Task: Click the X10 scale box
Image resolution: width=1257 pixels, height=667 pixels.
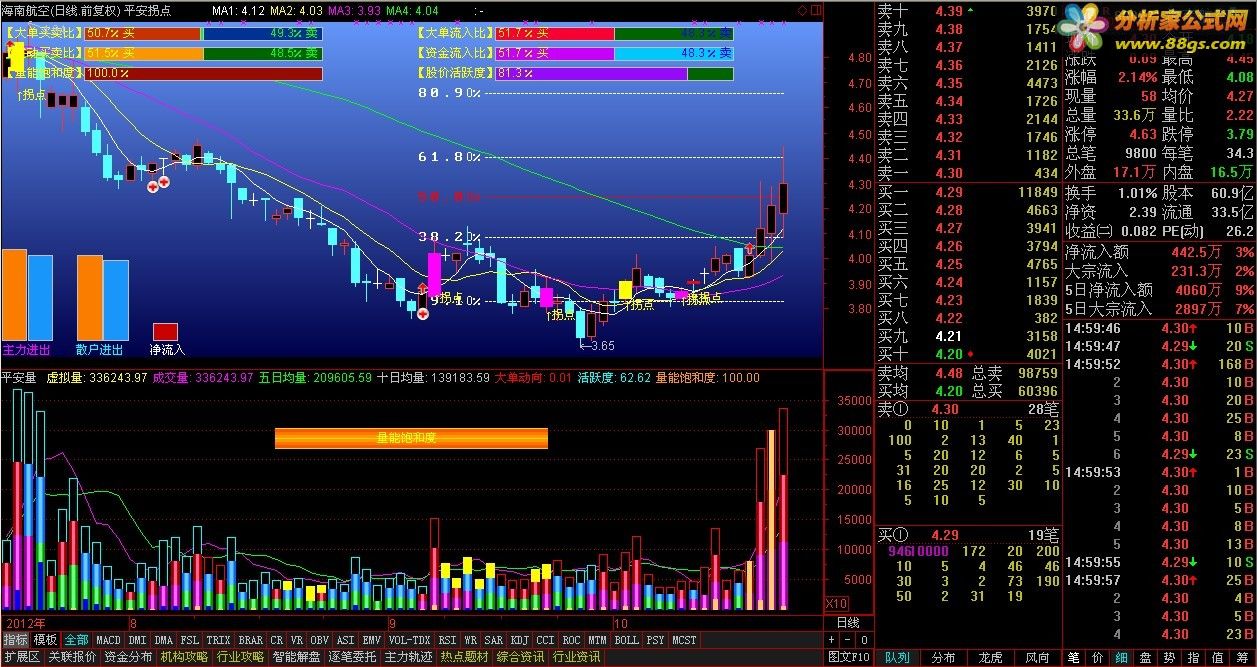Action: click(x=837, y=603)
